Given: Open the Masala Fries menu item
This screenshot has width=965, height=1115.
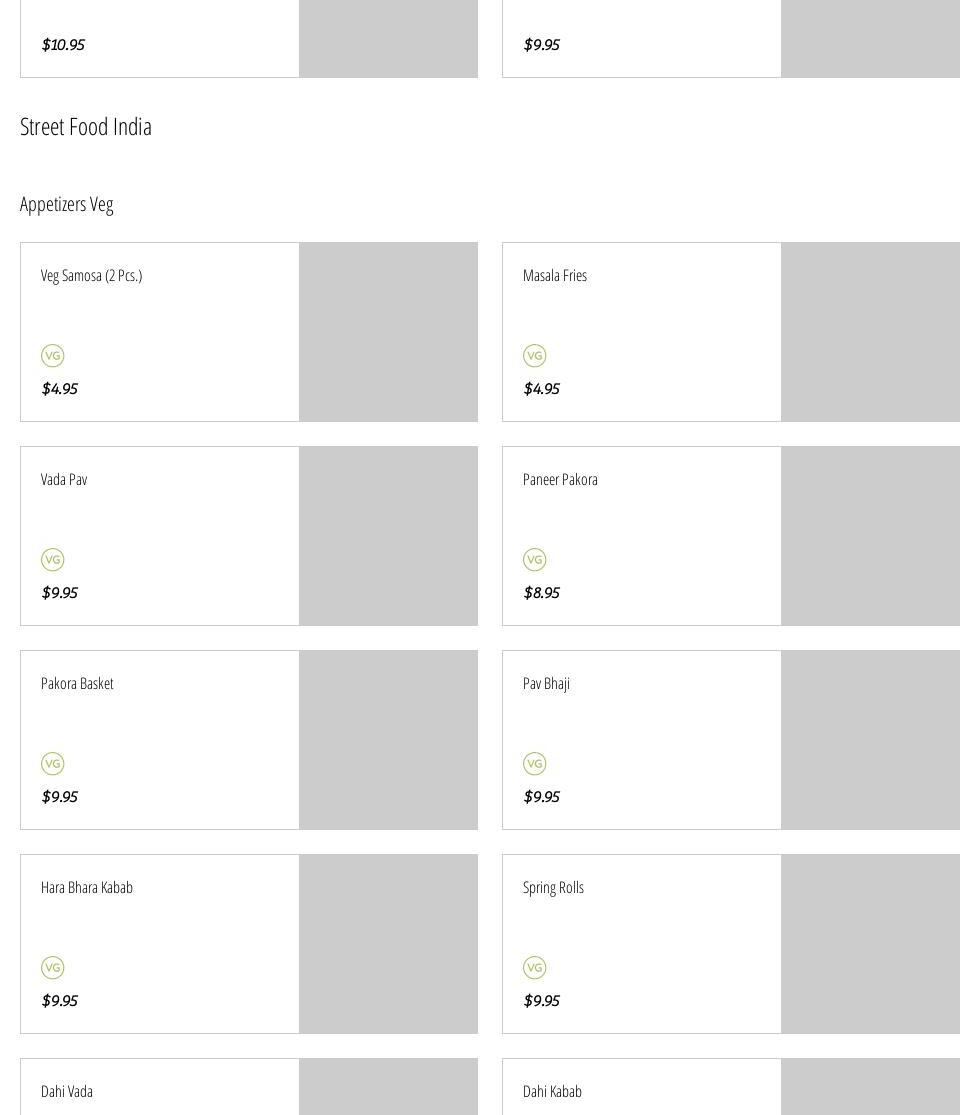Looking at the screenshot, I should (554, 275).
